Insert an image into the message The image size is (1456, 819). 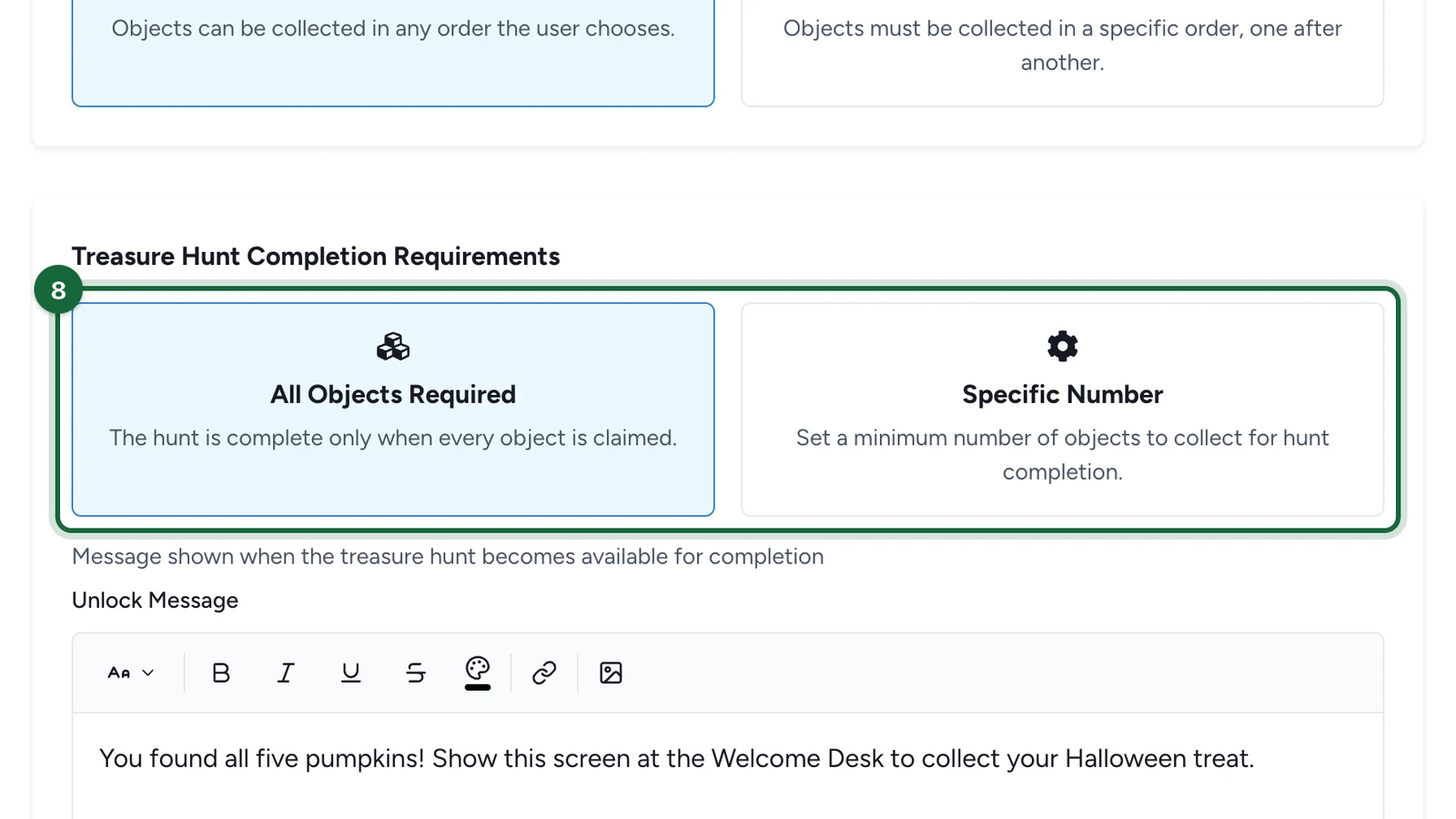click(611, 672)
